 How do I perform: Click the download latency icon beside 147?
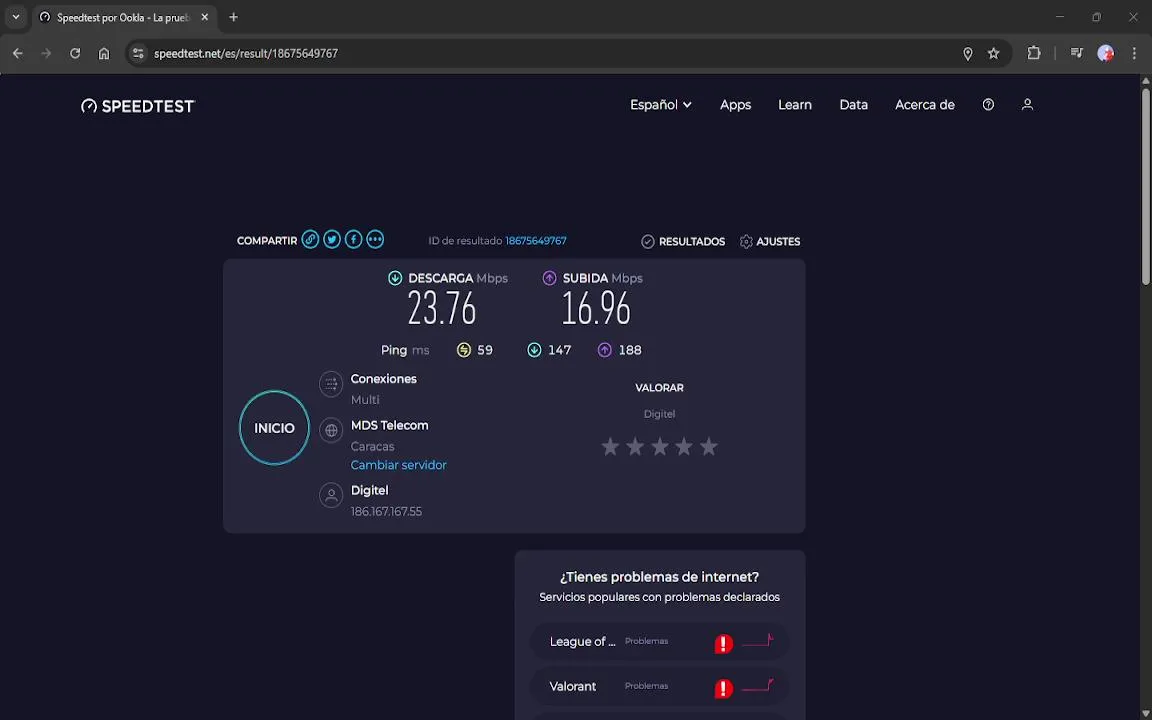click(534, 350)
